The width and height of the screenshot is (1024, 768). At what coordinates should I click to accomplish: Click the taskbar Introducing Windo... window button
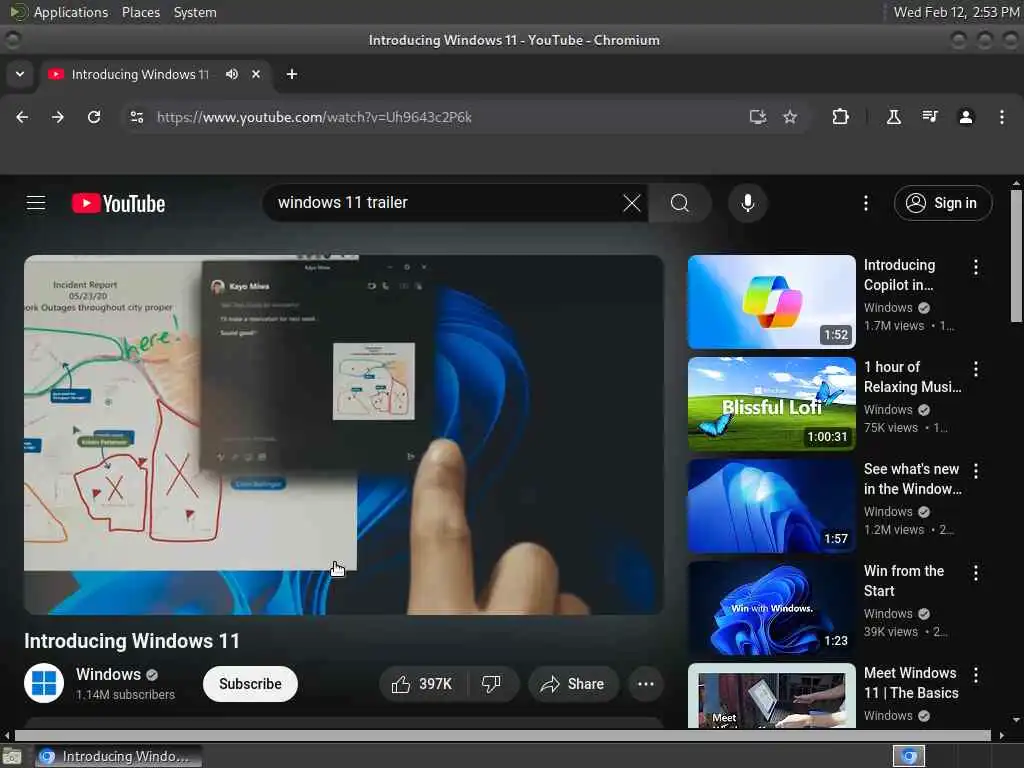(x=118, y=756)
